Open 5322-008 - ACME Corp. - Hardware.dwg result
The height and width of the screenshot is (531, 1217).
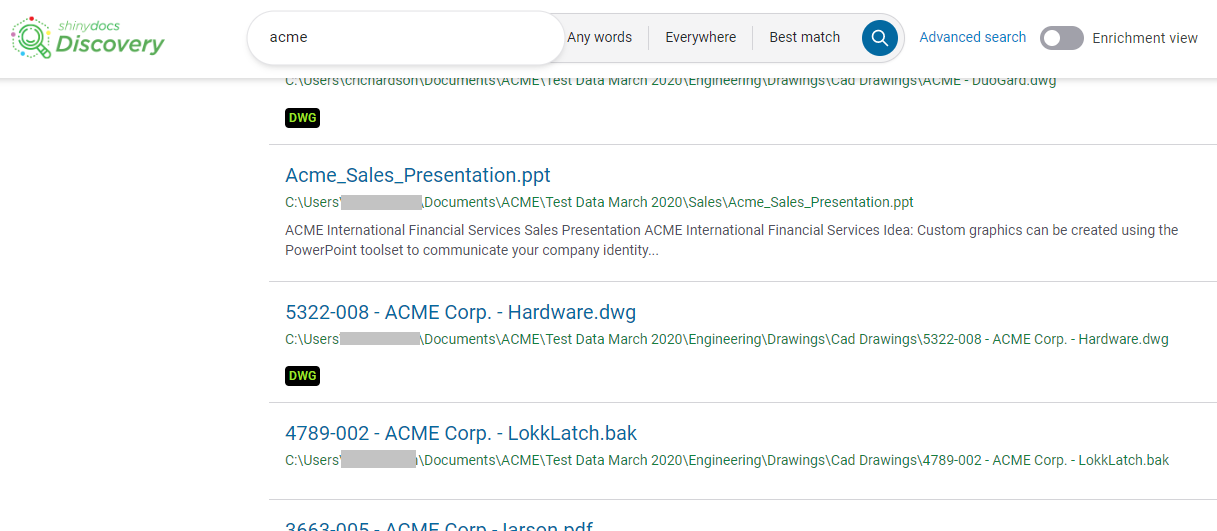460,312
